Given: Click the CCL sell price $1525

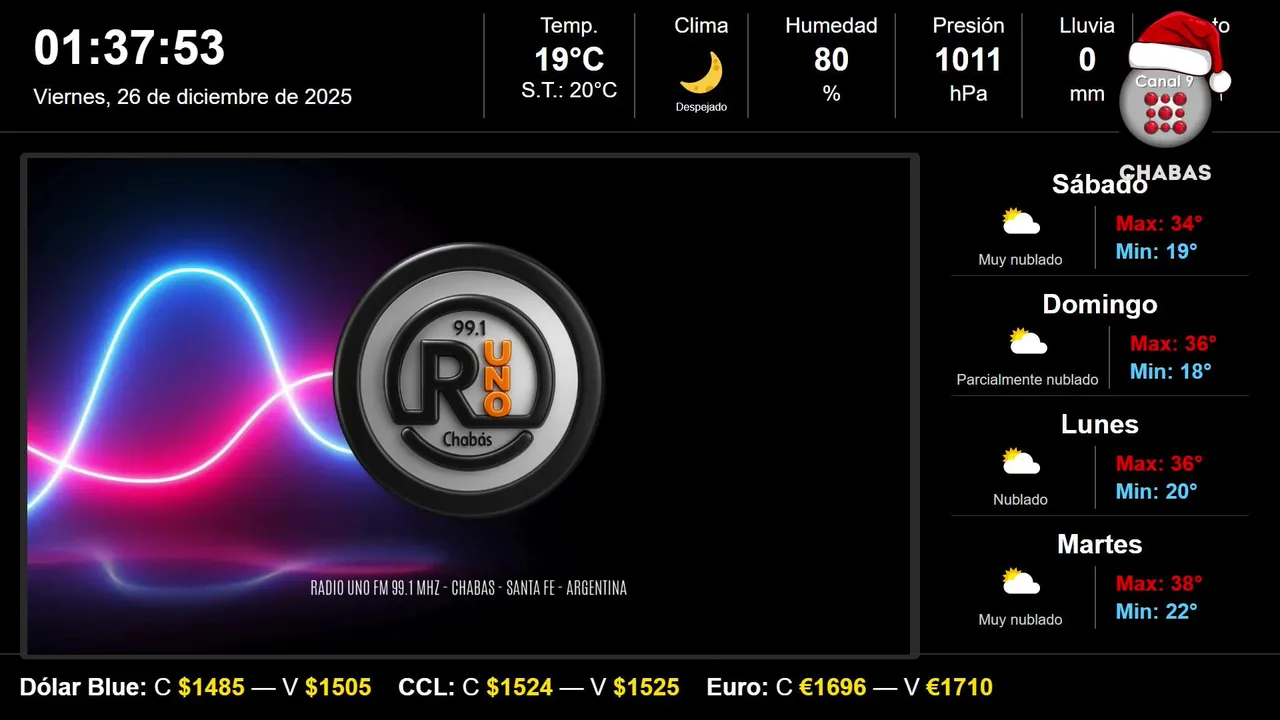Looking at the screenshot, I should pyautogui.click(x=646, y=687).
